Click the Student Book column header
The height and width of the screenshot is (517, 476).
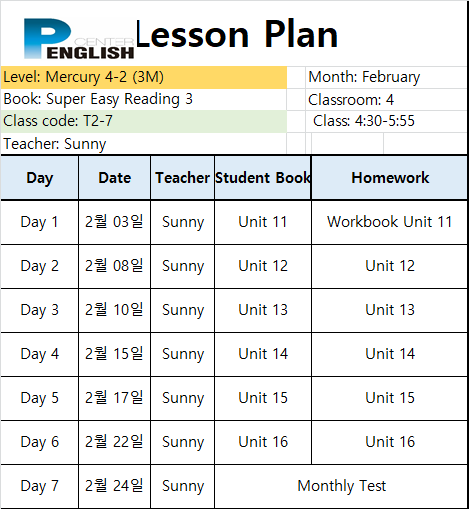coord(263,178)
